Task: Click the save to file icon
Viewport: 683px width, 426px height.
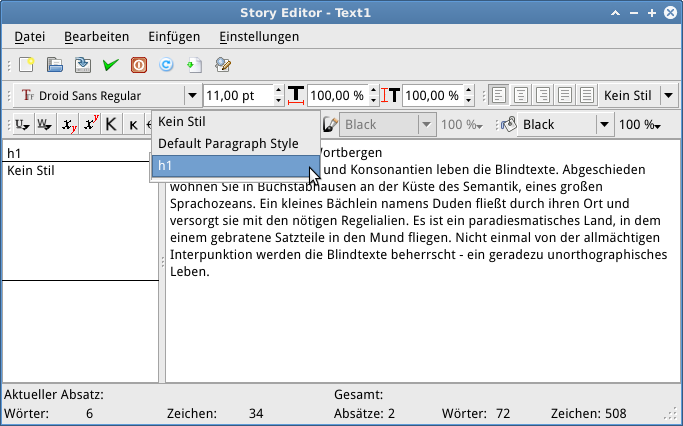Action: click(x=84, y=66)
